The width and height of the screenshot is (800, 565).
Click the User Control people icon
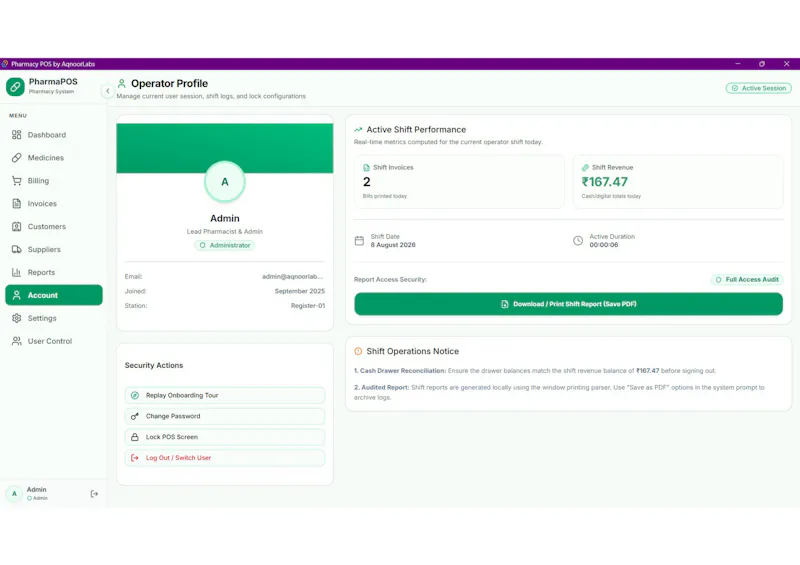click(17, 341)
